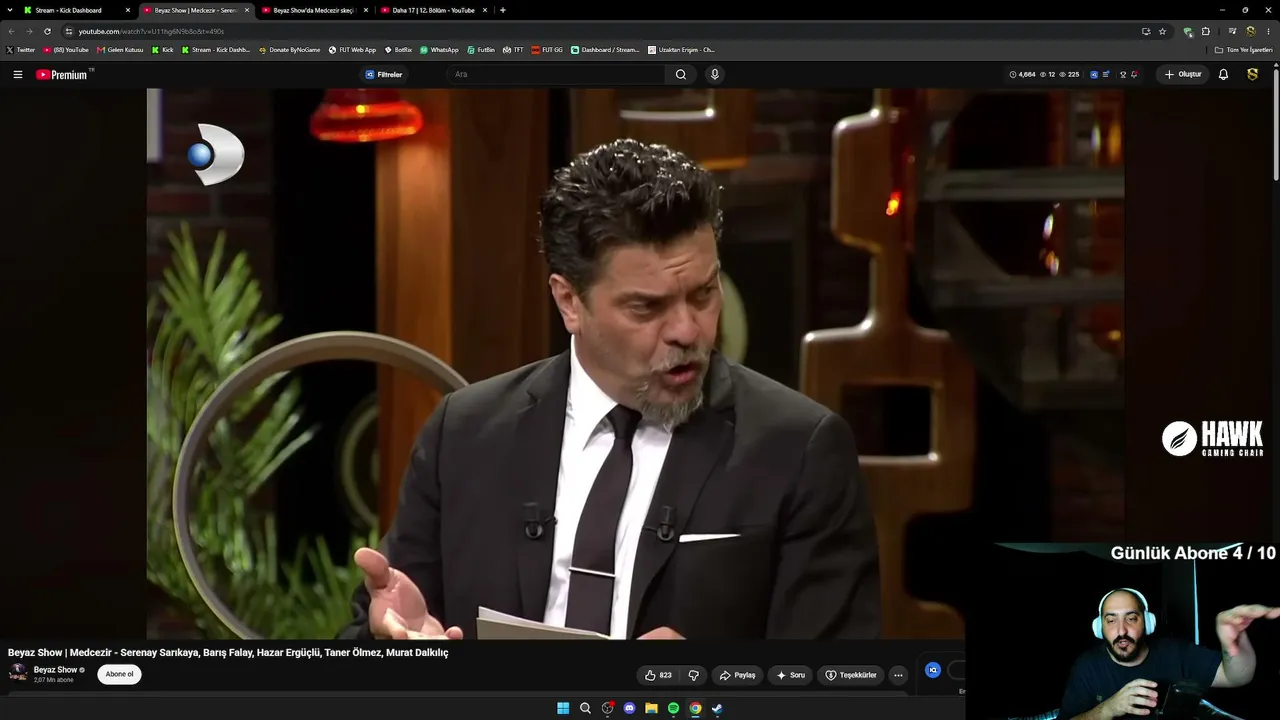Open the Twitter bookmark
The image size is (1280, 720).
click(20, 50)
